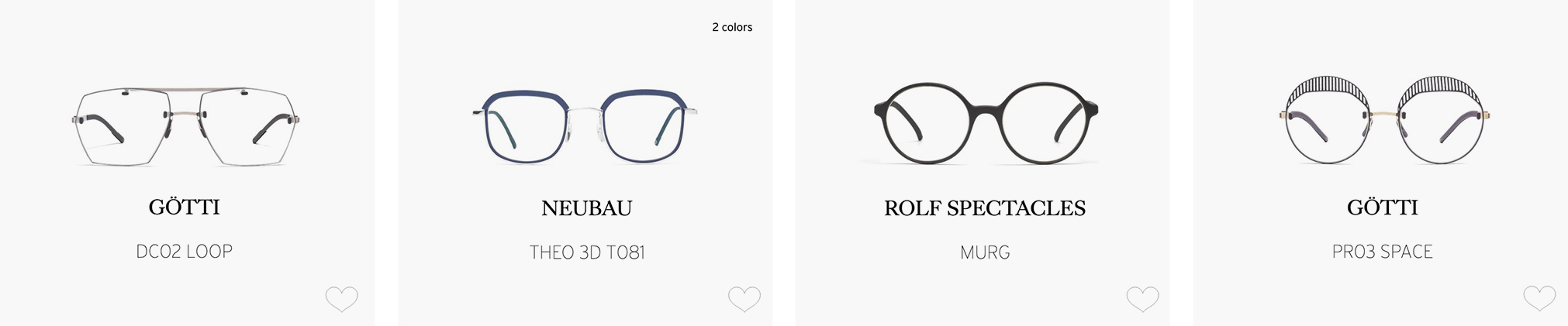This screenshot has height=326, width=1568.
Task: Select the NEUBAU brand heading
Action: pyautogui.click(x=586, y=208)
